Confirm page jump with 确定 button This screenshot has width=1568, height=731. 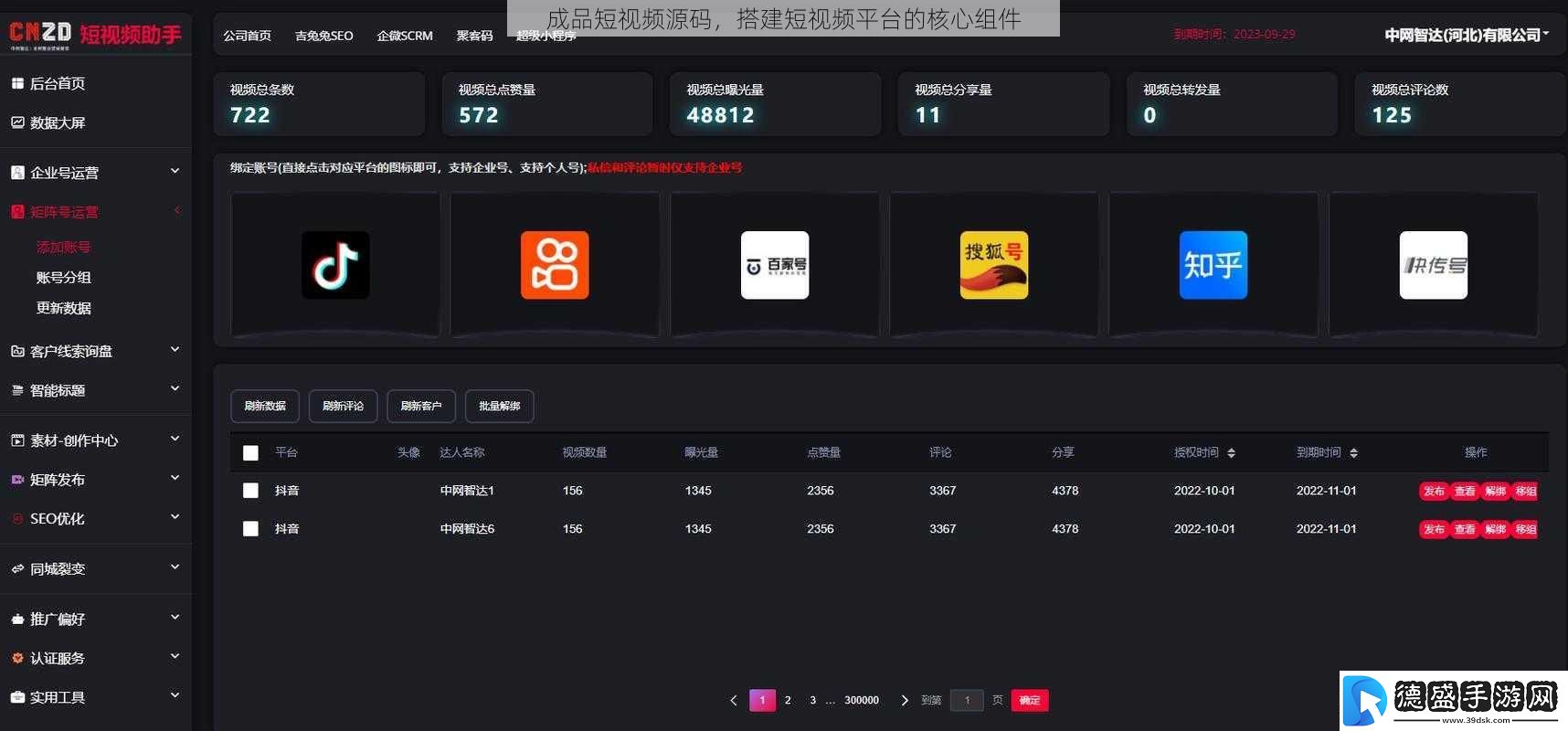pos(1030,700)
